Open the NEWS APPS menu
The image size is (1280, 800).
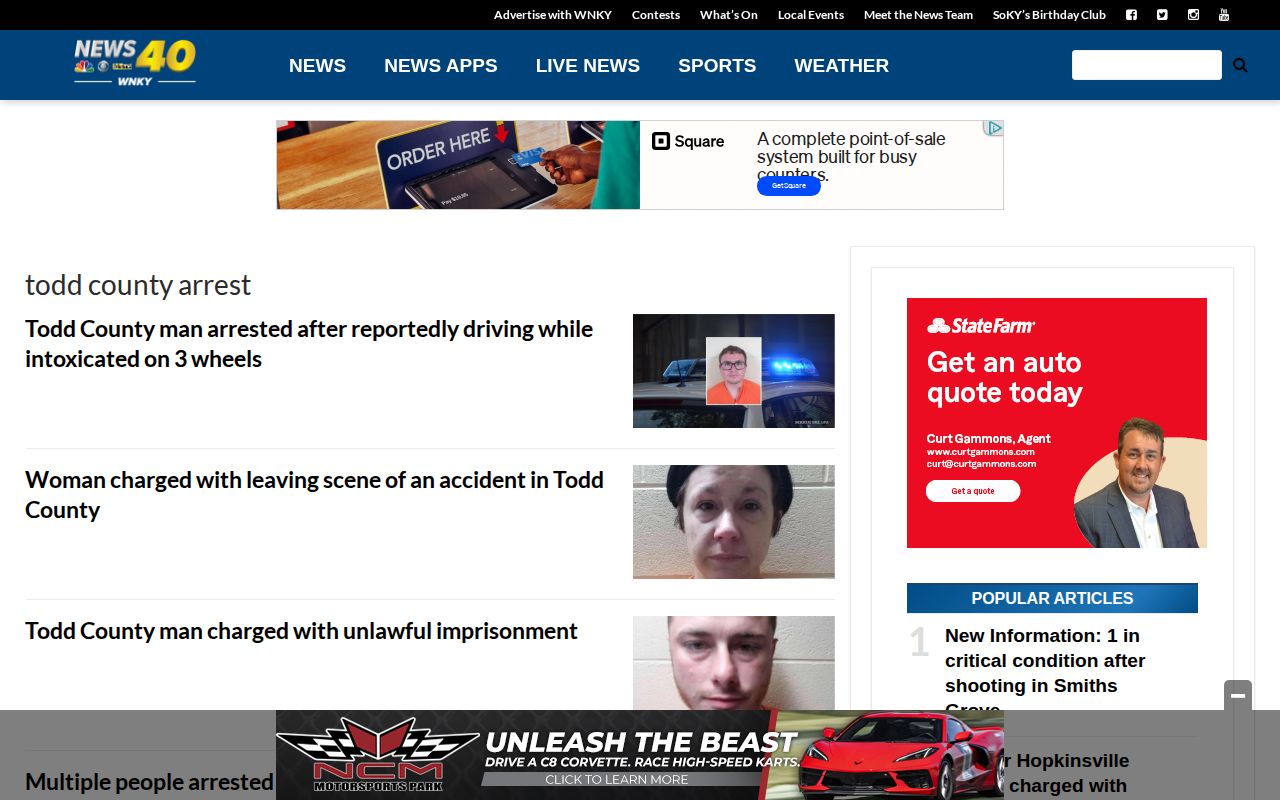tap(441, 66)
